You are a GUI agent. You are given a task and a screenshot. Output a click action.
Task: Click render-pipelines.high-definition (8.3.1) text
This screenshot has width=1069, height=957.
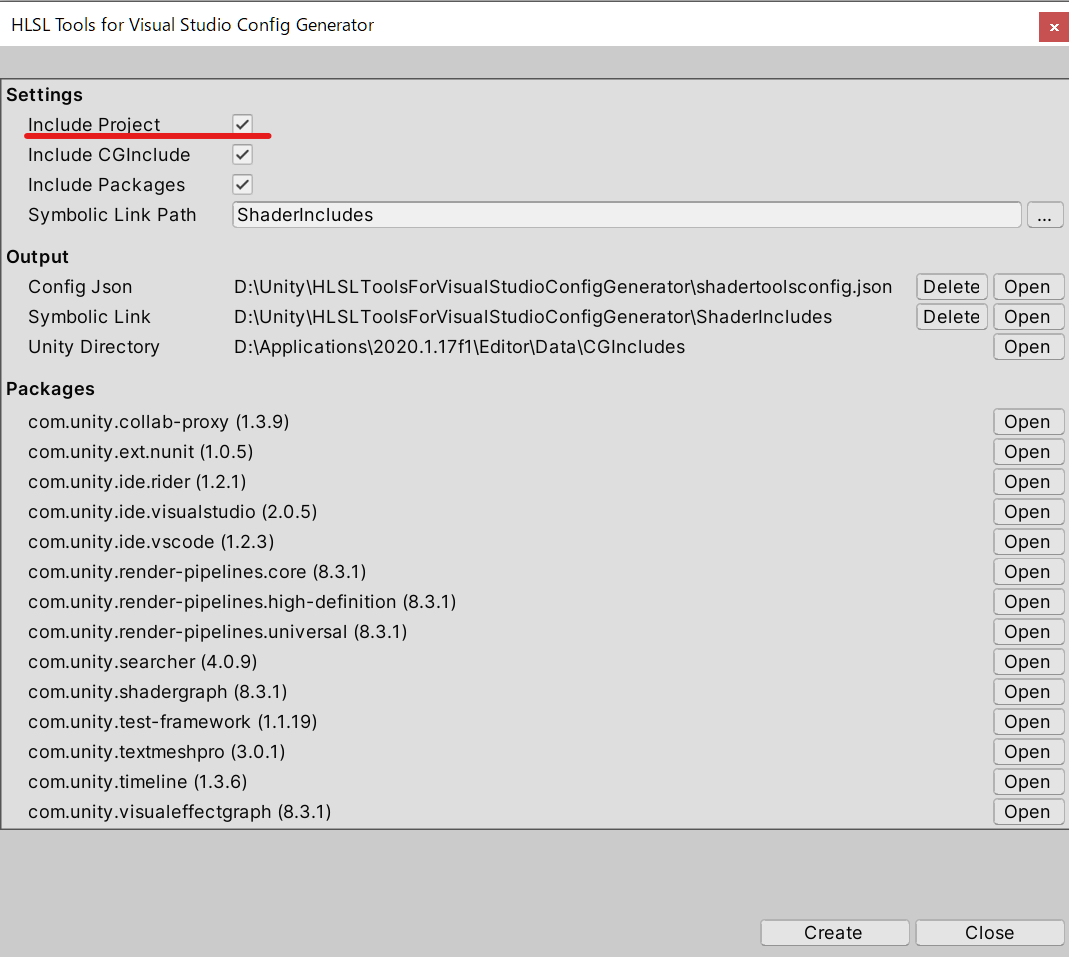pyautogui.click(x=242, y=602)
